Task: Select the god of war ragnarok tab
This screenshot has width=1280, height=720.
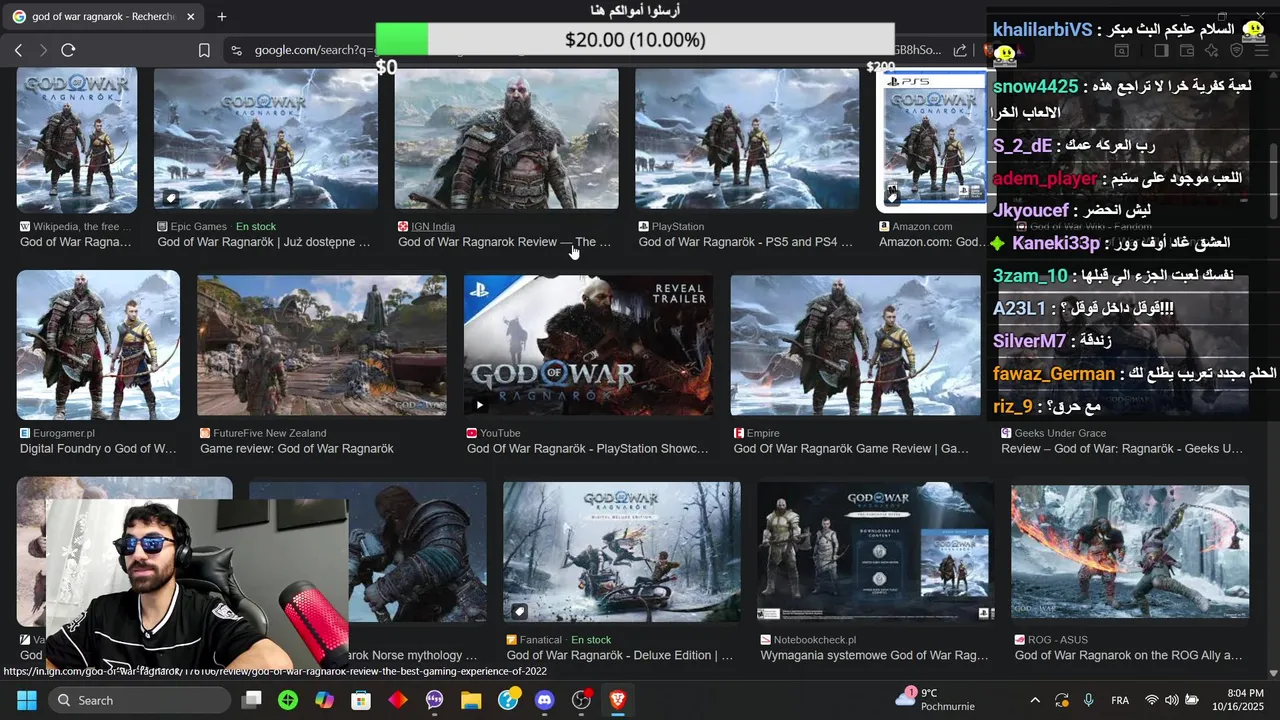Action: click(103, 17)
